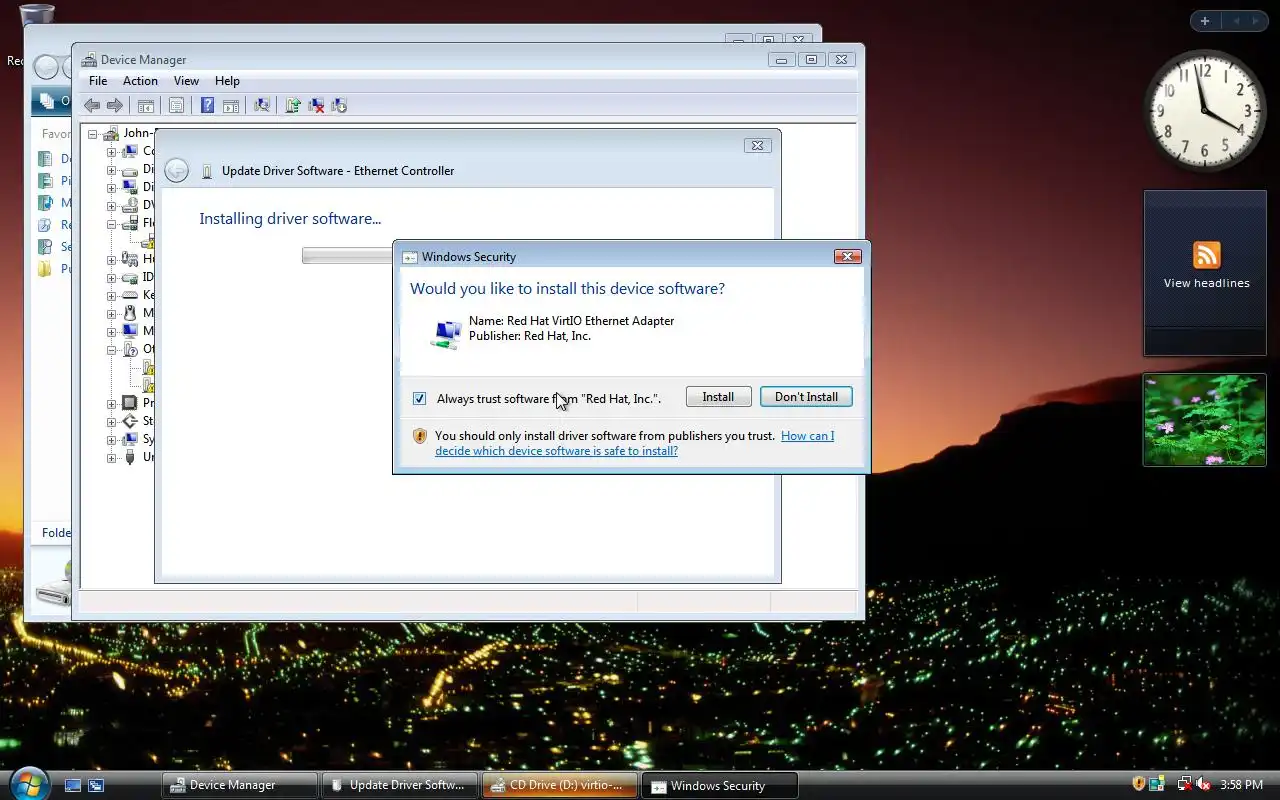
Task: Expand the Mice node beside the mouse icon
Action: tap(112, 314)
